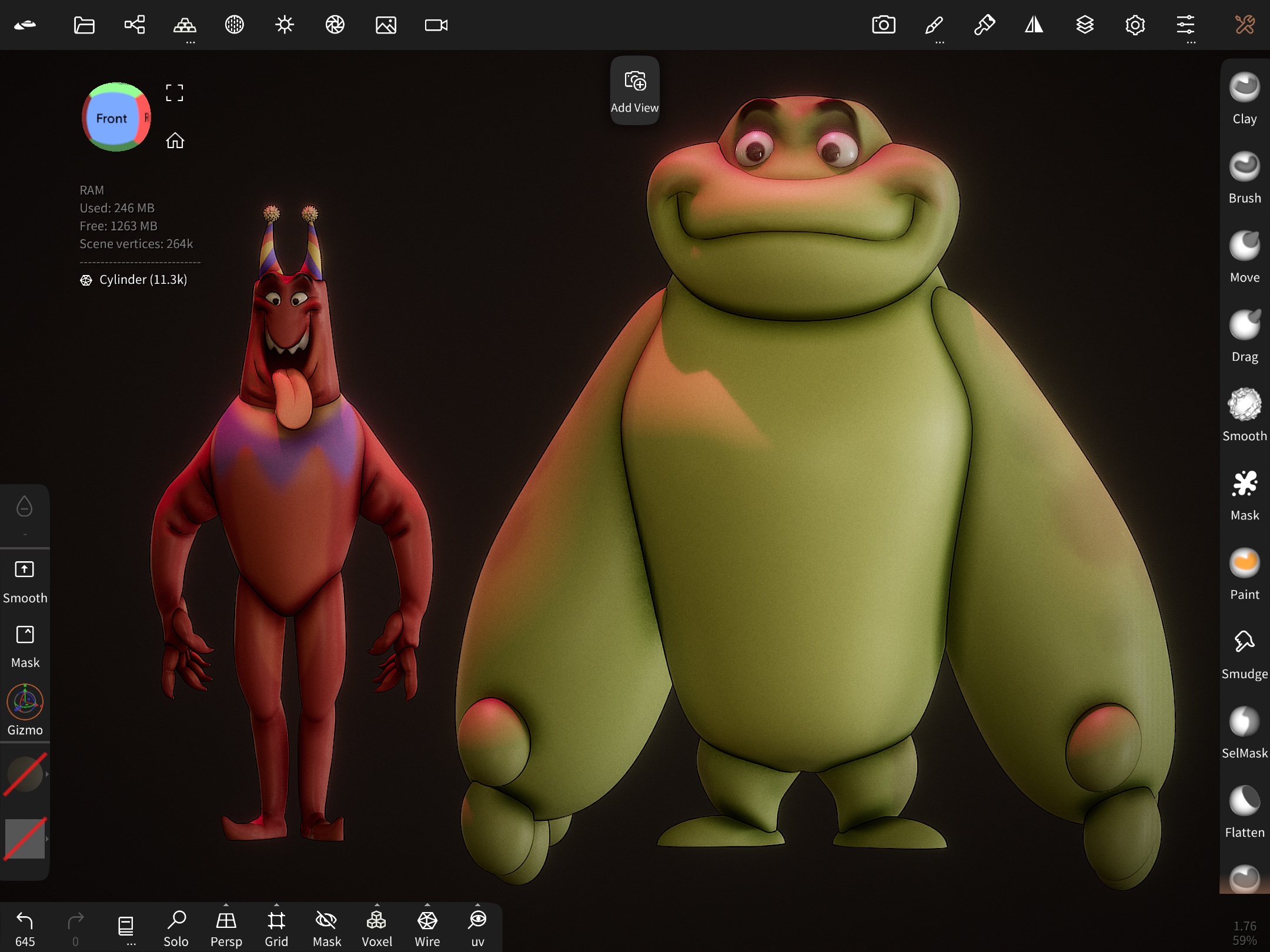Viewport: 1270px width, 952px height.
Task: Toggle Solo mode
Action: click(176, 928)
